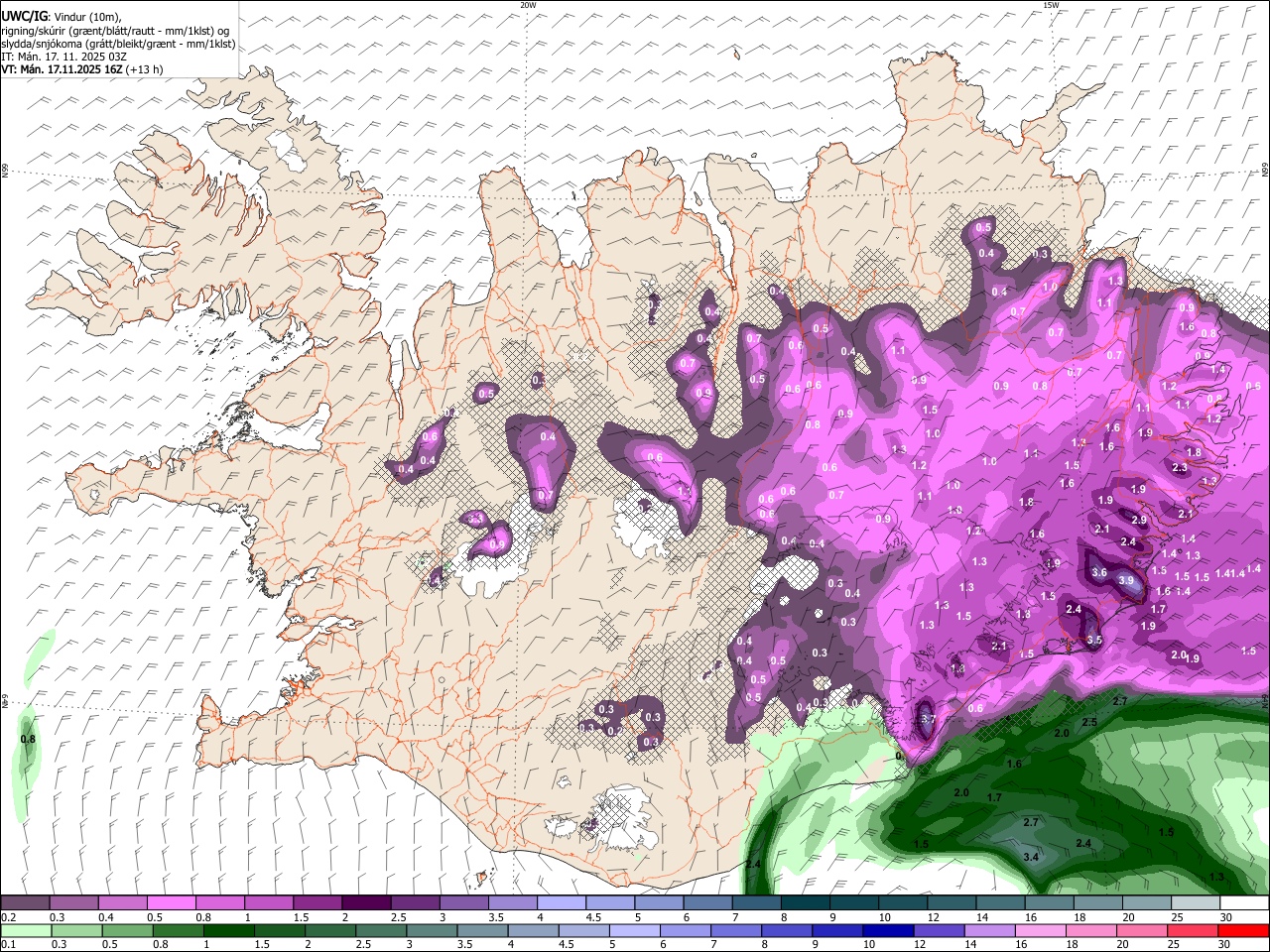This screenshot has width=1270, height=952.
Task: Select the '3.7' snowfall value near the south coast
Action: (929, 719)
